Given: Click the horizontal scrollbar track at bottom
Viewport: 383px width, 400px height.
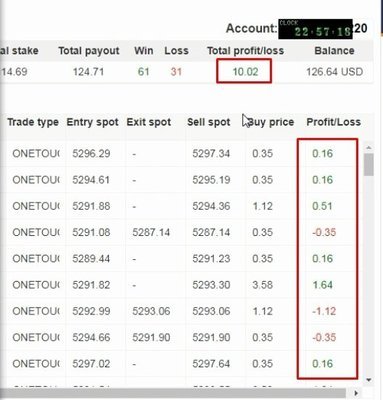Looking at the screenshot, I should [x=173, y=393].
